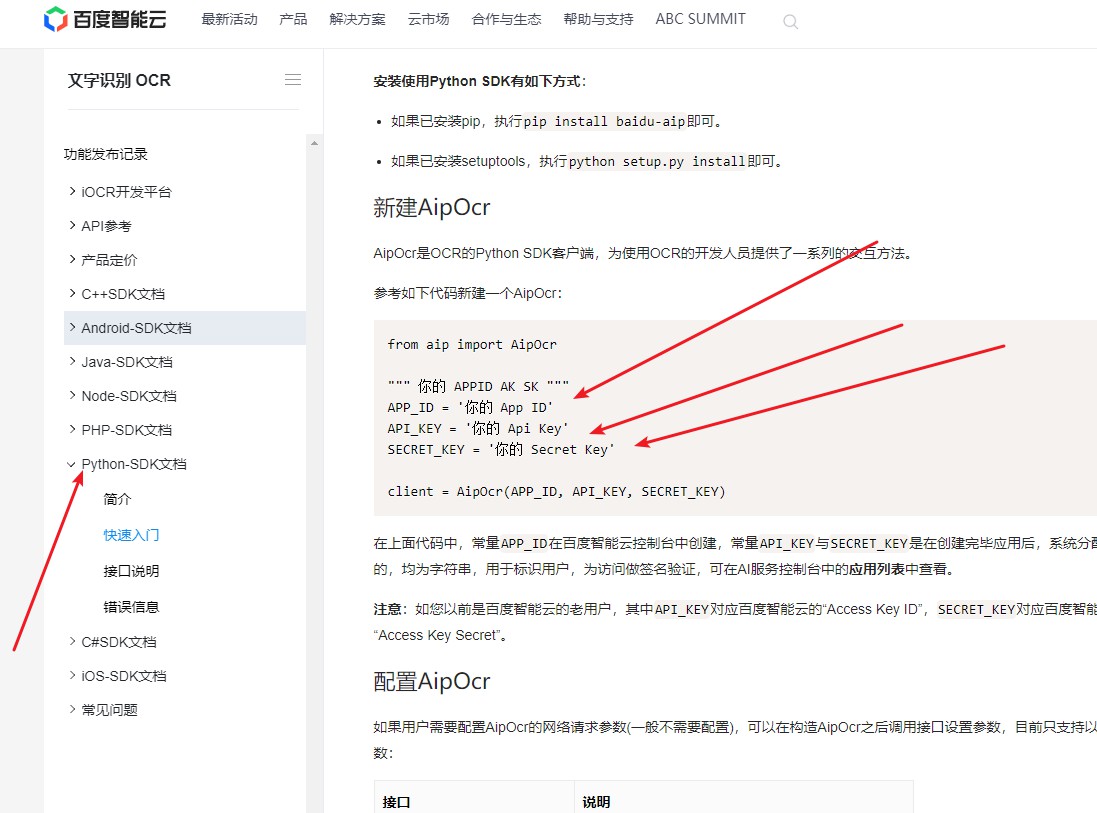Click the APP_ID assignment code line
The image size is (1097, 813).
[x=470, y=407]
